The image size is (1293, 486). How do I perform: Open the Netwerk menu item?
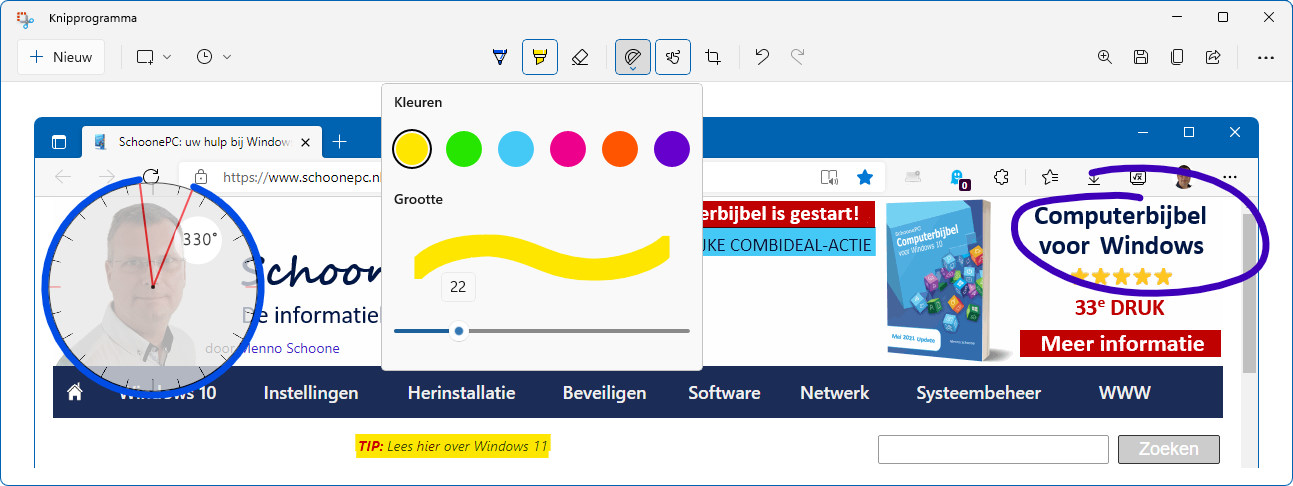click(x=835, y=393)
